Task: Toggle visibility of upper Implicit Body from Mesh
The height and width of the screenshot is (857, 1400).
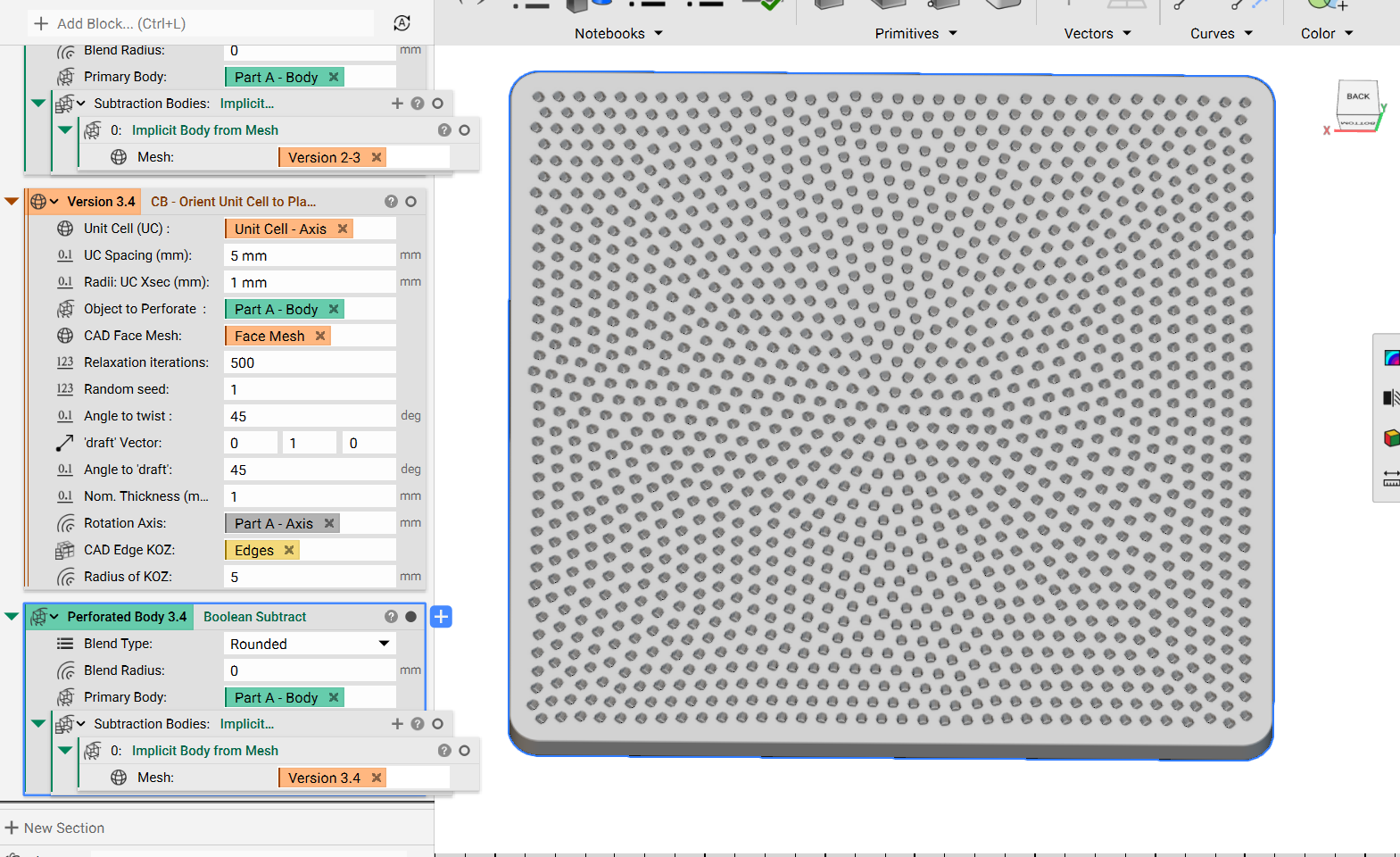Action: coord(464,130)
